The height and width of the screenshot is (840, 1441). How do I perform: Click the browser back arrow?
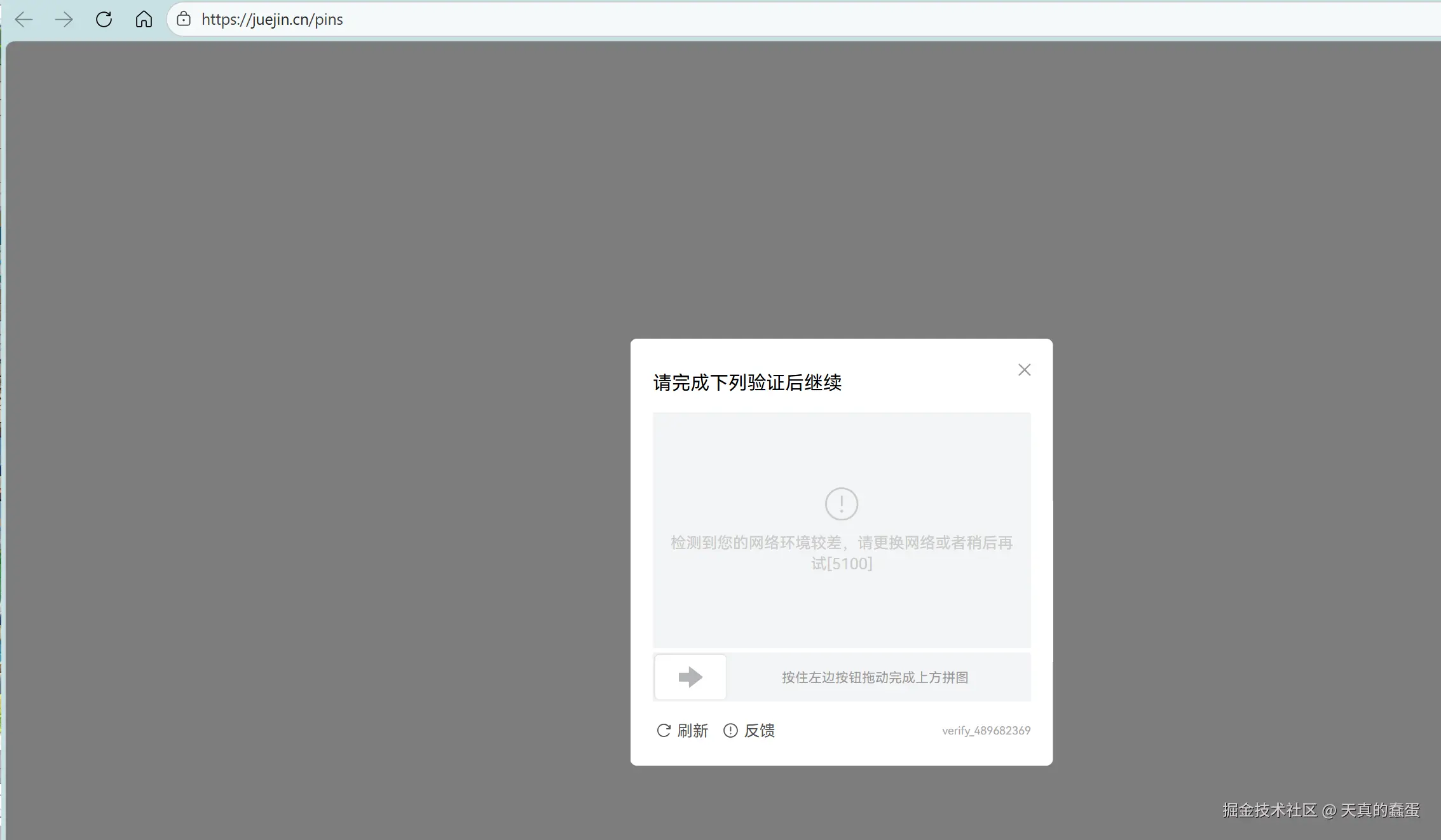[24, 19]
